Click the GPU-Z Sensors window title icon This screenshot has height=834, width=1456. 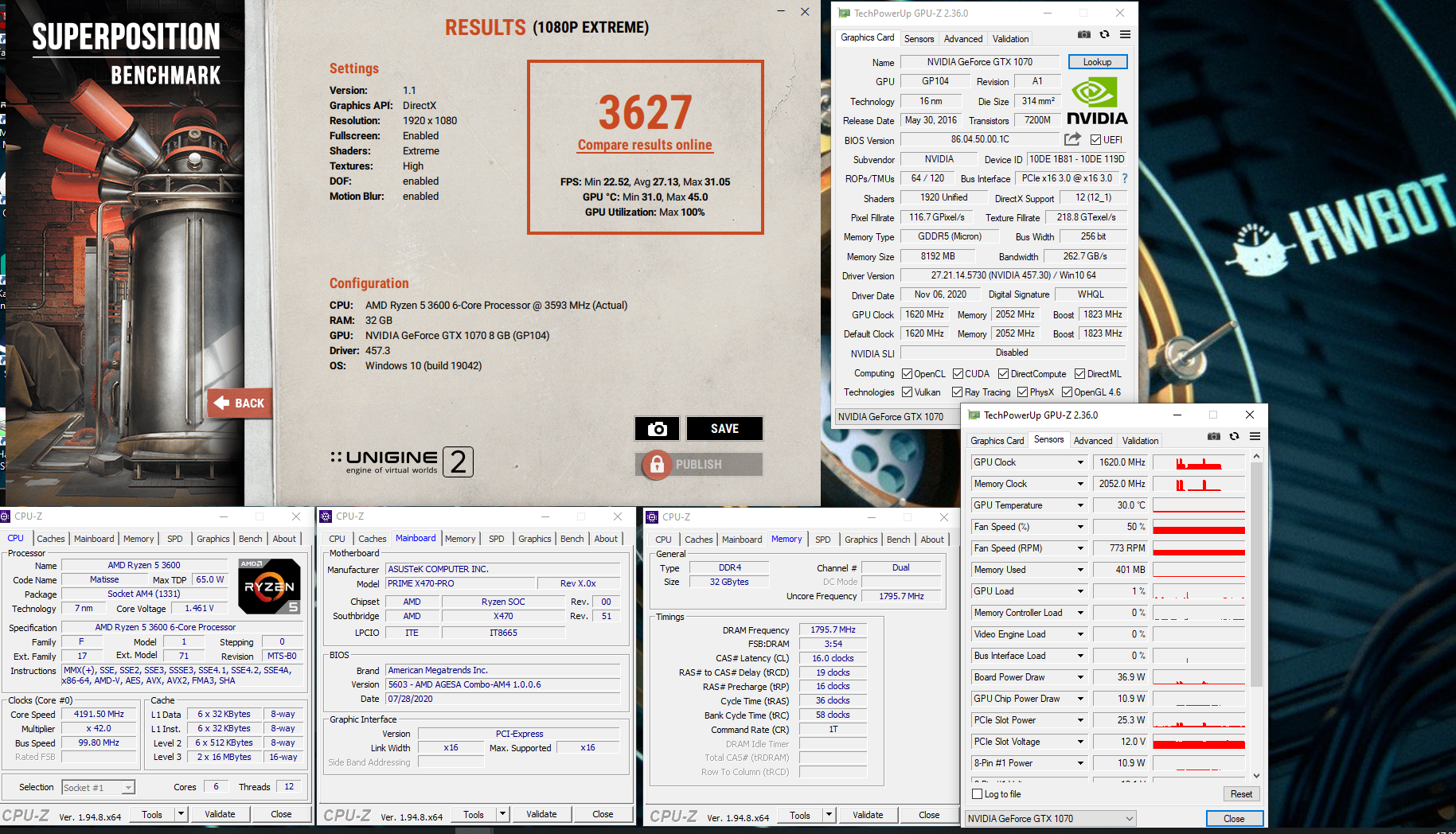point(974,415)
